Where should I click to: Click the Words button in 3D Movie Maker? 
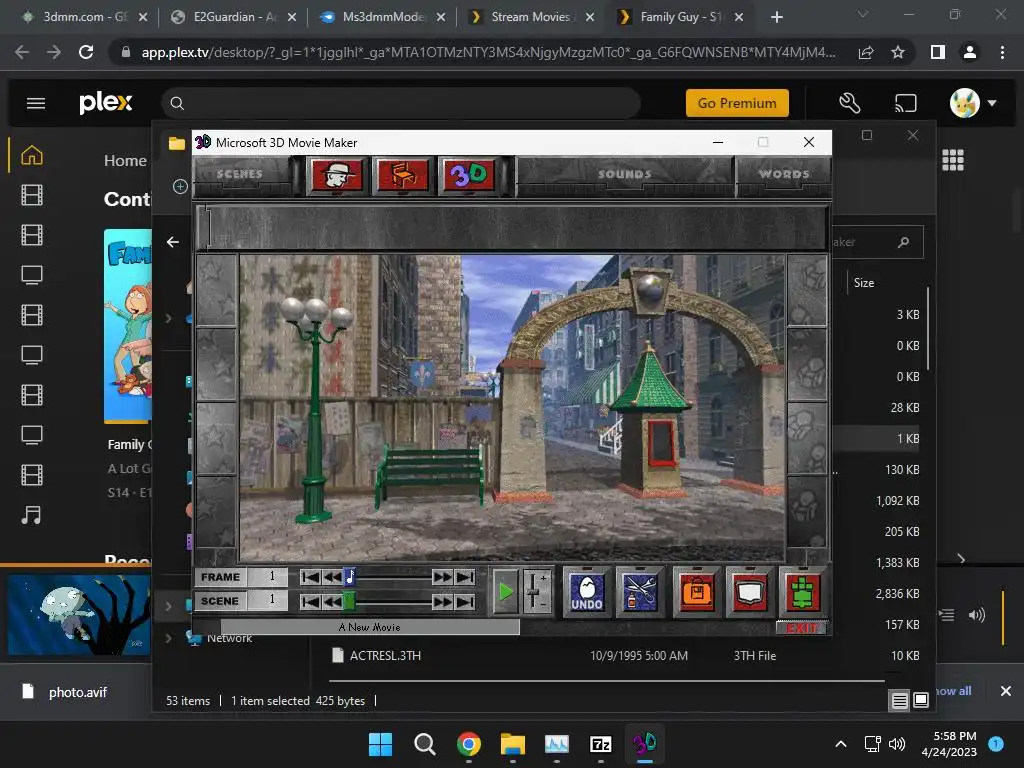784,174
